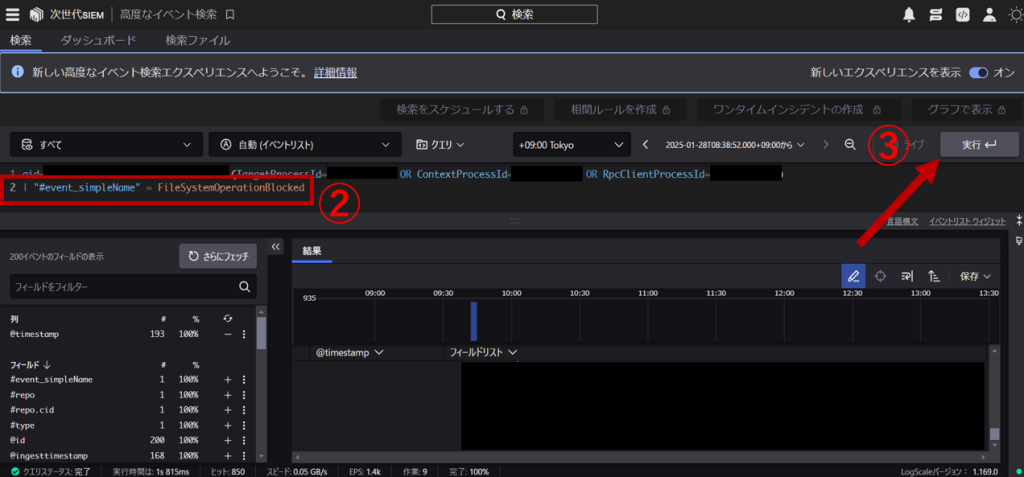
Task: Collapse fields panel with double chevron
Action: click(275, 246)
